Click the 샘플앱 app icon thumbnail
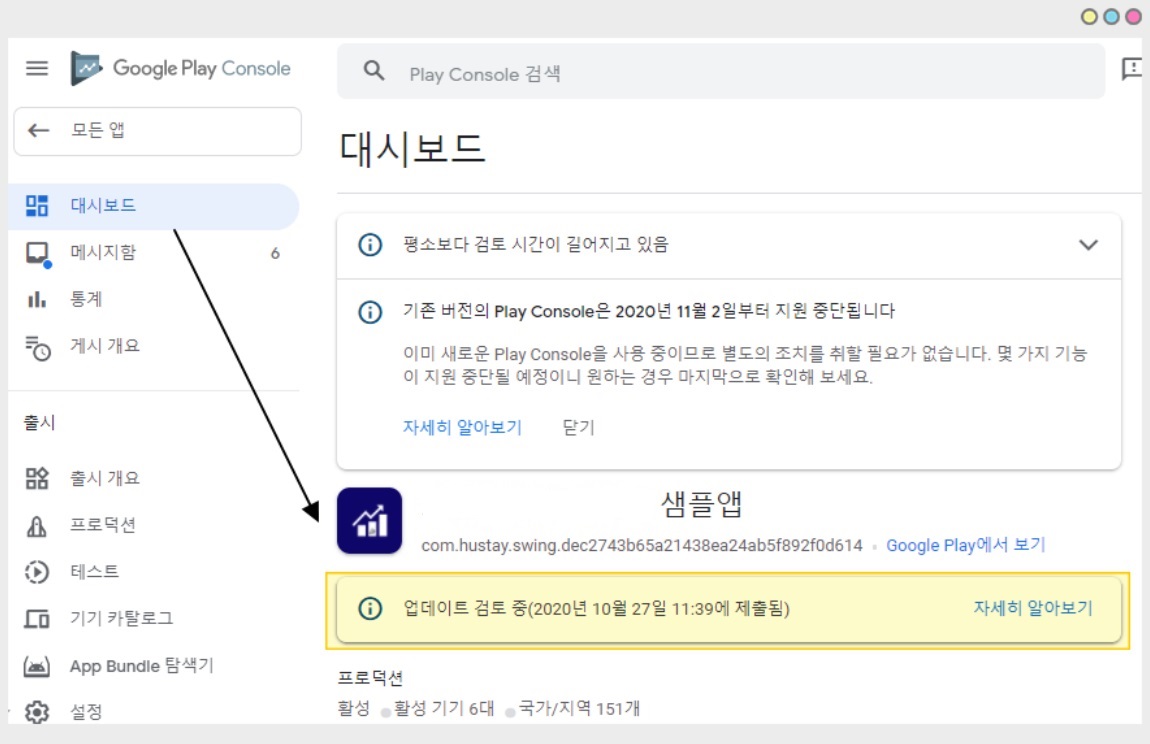Image resolution: width=1150 pixels, height=744 pixels. pos(370,520)
